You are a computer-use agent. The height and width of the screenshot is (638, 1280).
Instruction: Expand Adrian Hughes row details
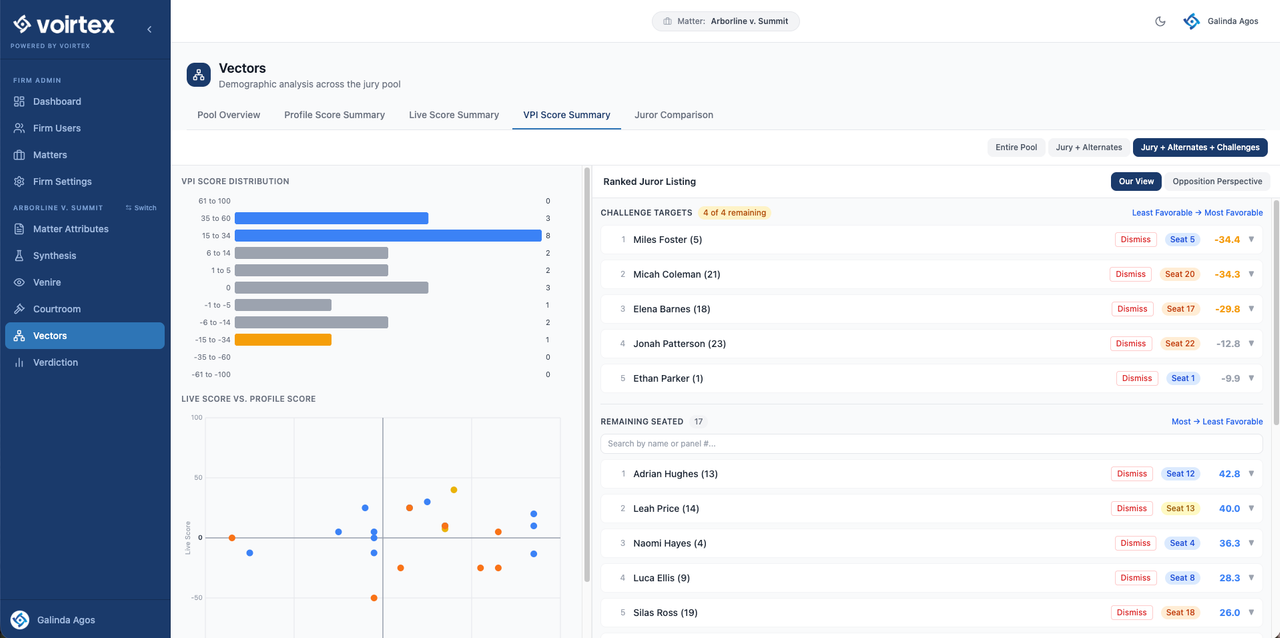(1251, 474)
